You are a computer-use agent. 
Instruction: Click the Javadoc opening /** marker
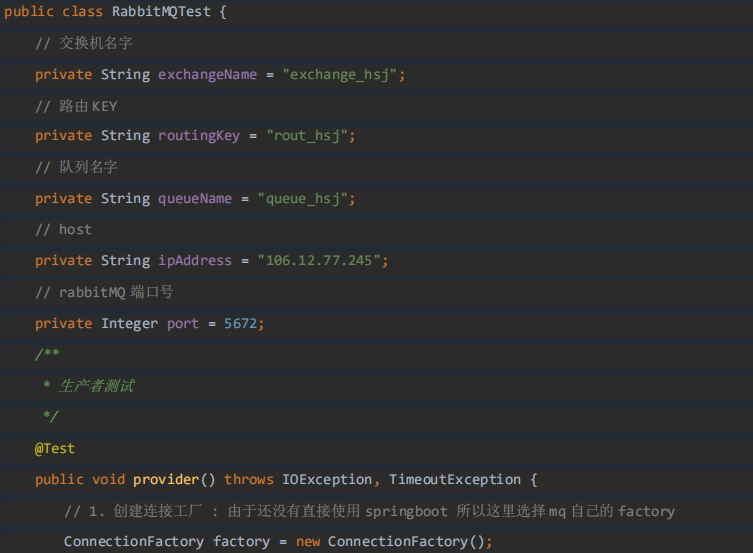tap(47, 354)
